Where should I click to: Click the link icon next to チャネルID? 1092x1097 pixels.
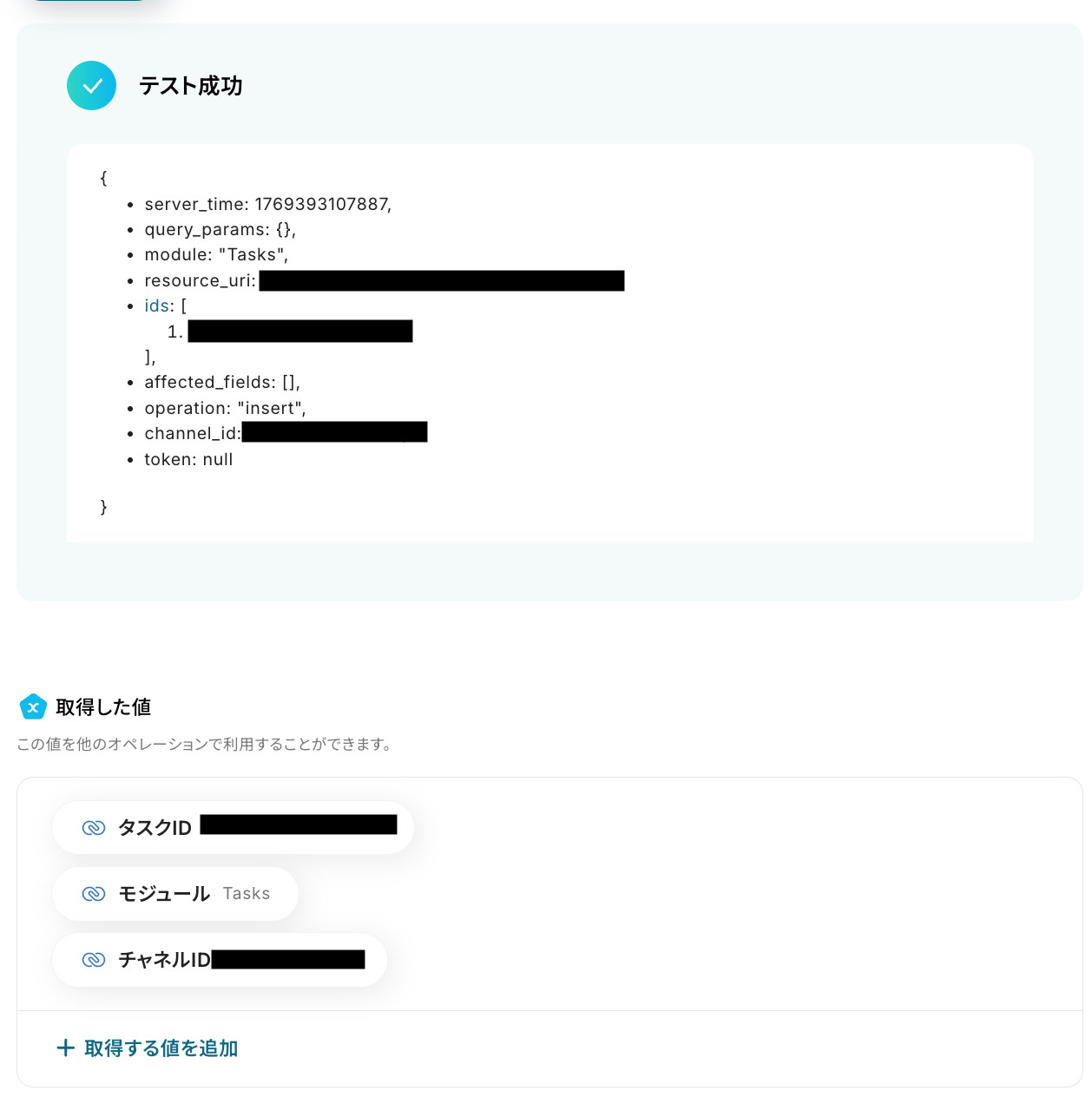tap(94, 960)
